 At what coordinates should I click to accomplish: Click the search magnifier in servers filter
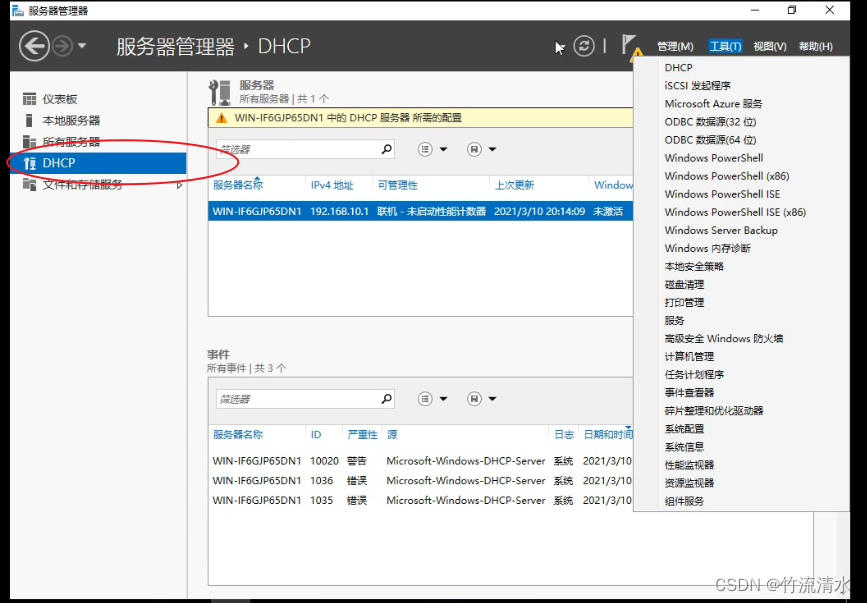(x=387, y=149)
